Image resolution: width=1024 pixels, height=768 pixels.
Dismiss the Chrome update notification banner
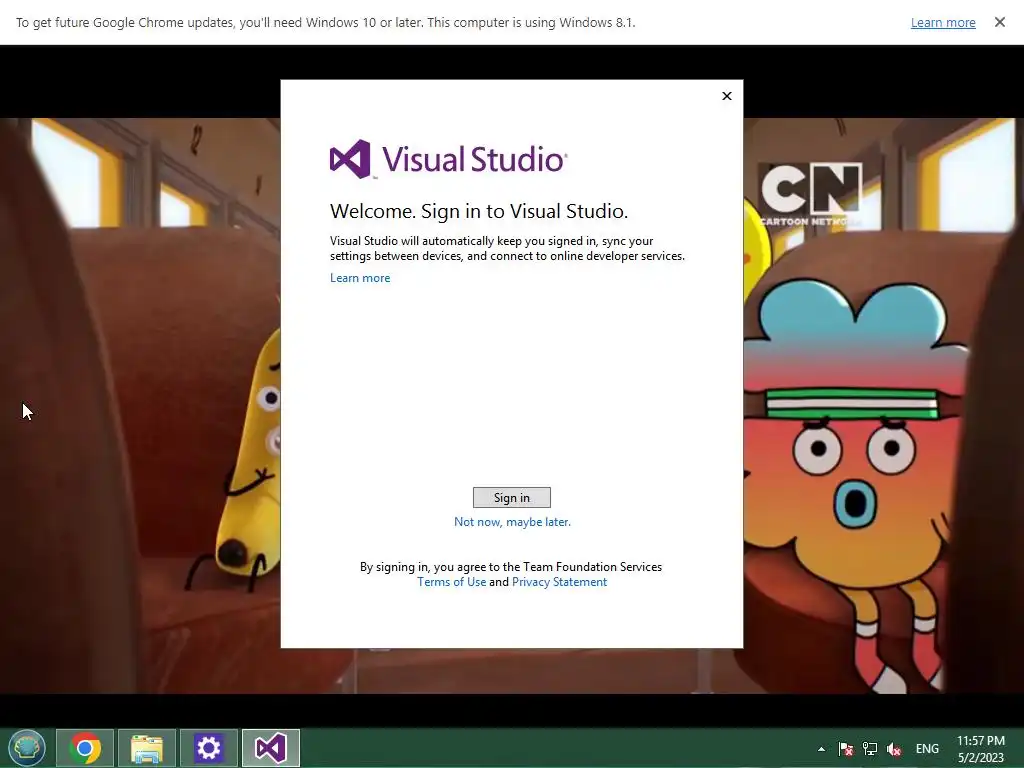tap(999, 22)
